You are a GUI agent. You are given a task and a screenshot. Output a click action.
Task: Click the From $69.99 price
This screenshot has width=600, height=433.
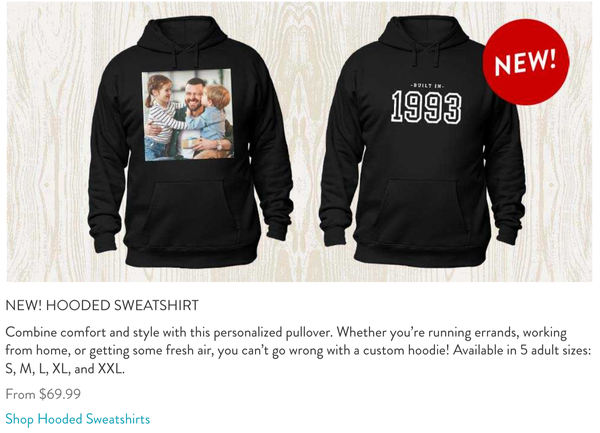click(x=43, y=394)
